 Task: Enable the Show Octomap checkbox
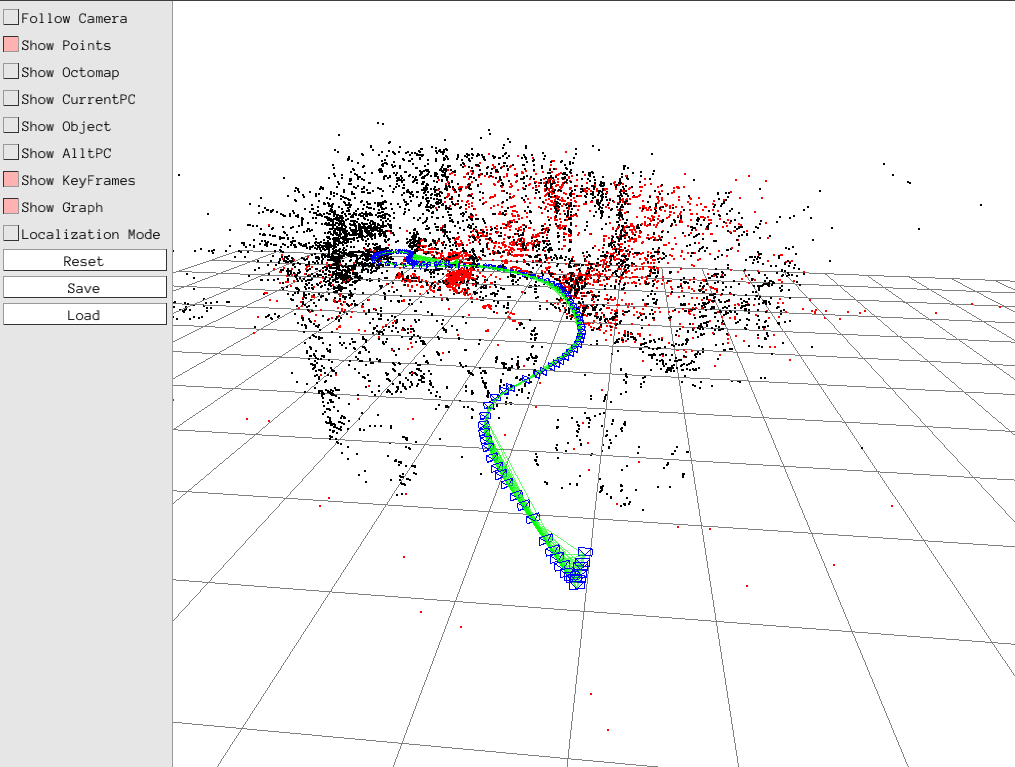coord(11,72)
